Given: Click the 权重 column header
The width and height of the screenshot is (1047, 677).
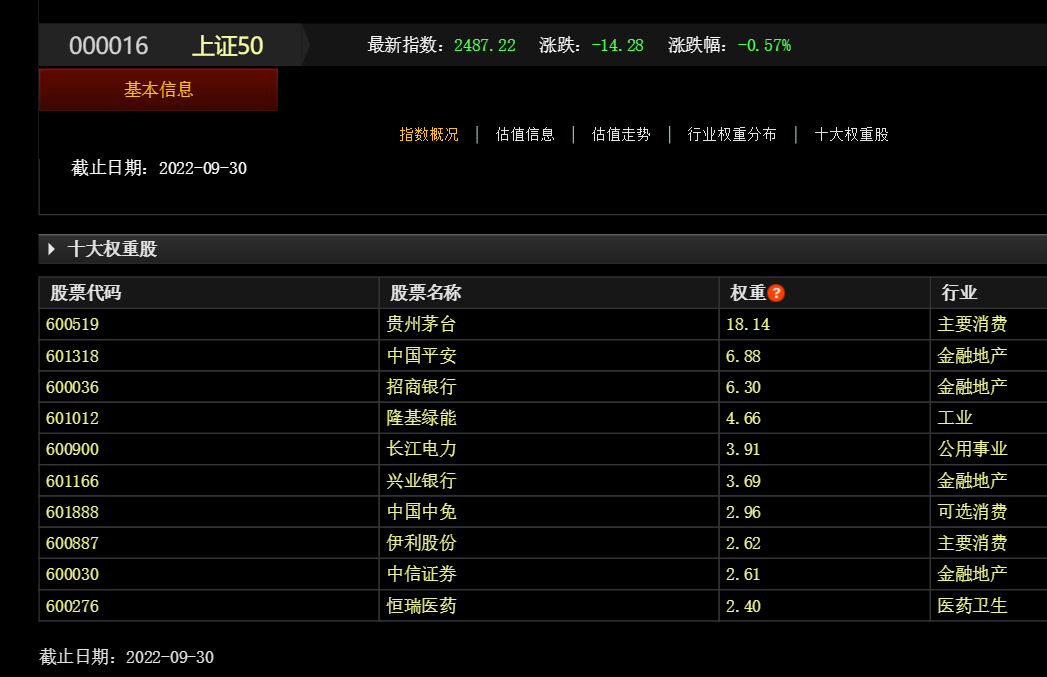Looking at the screenshot, I should (748, 292).
